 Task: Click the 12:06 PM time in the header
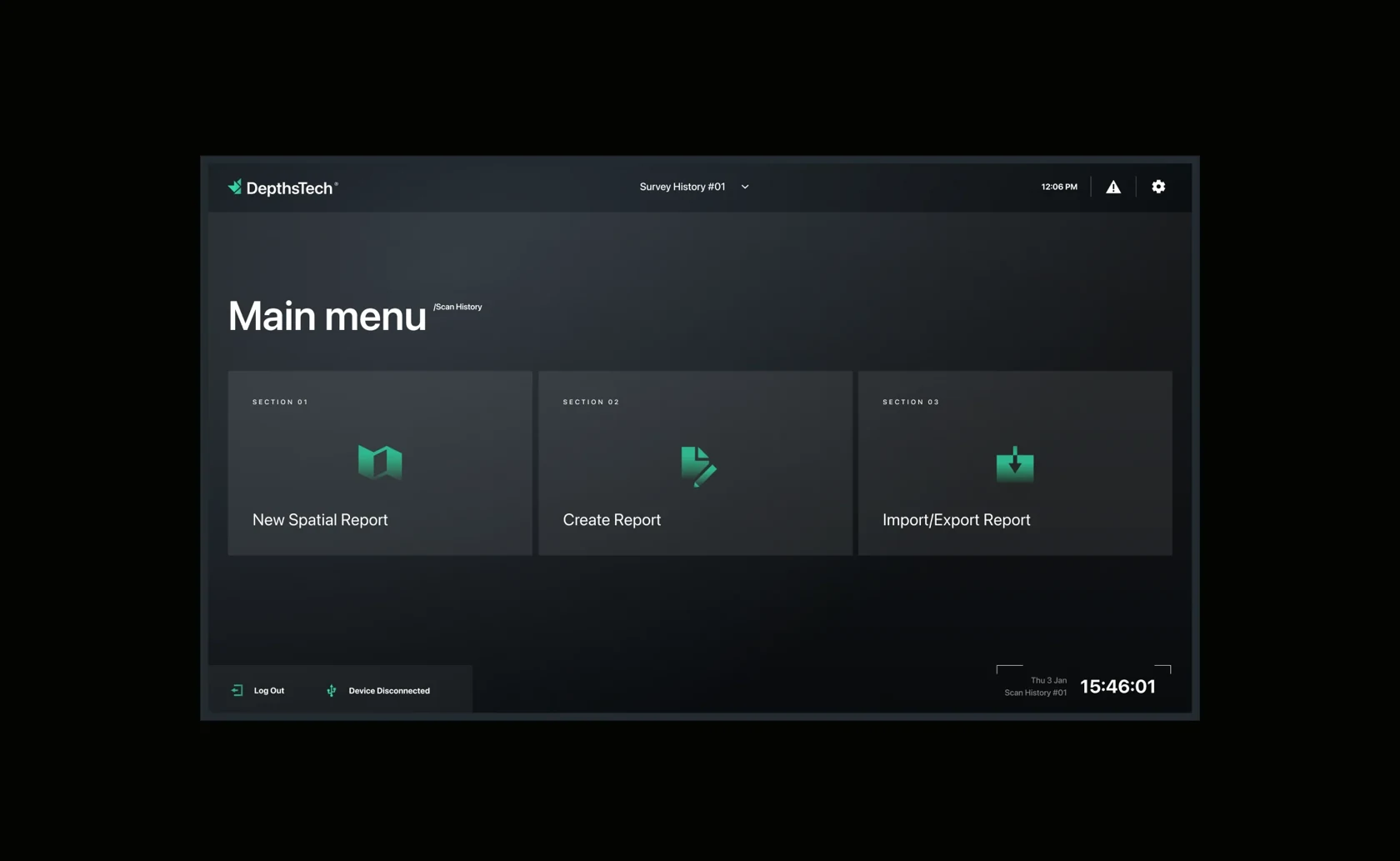pyautogui.click(x=1059, y=187)
